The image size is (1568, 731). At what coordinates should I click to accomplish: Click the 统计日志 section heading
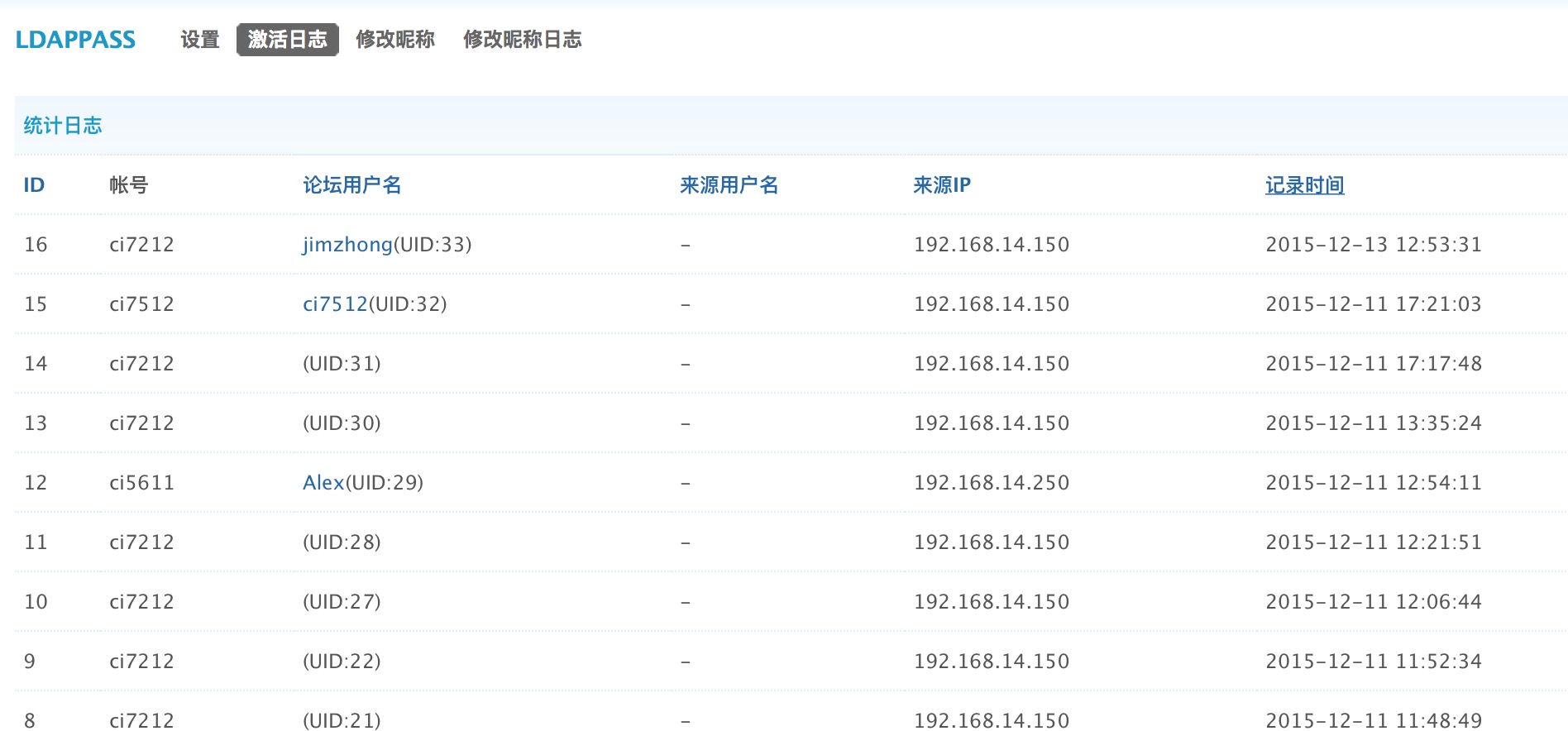coord(63,126)
